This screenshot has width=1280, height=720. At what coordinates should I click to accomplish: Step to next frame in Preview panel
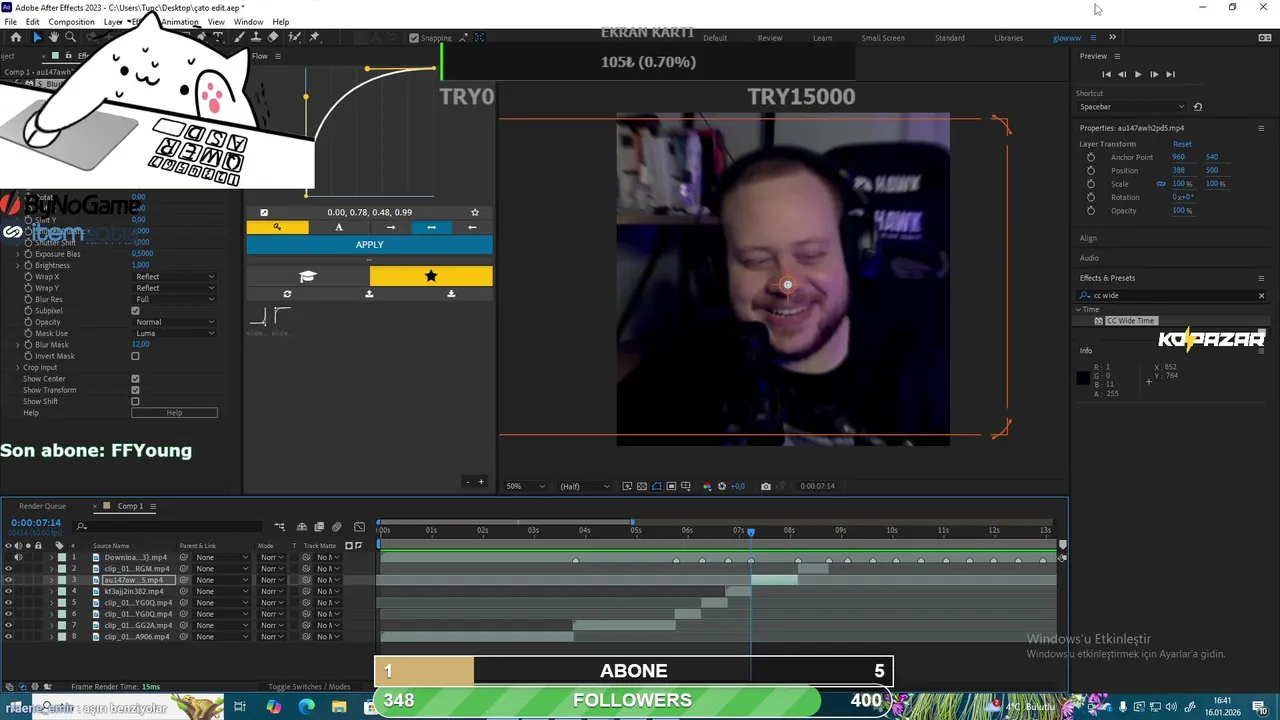[1154, 74]
